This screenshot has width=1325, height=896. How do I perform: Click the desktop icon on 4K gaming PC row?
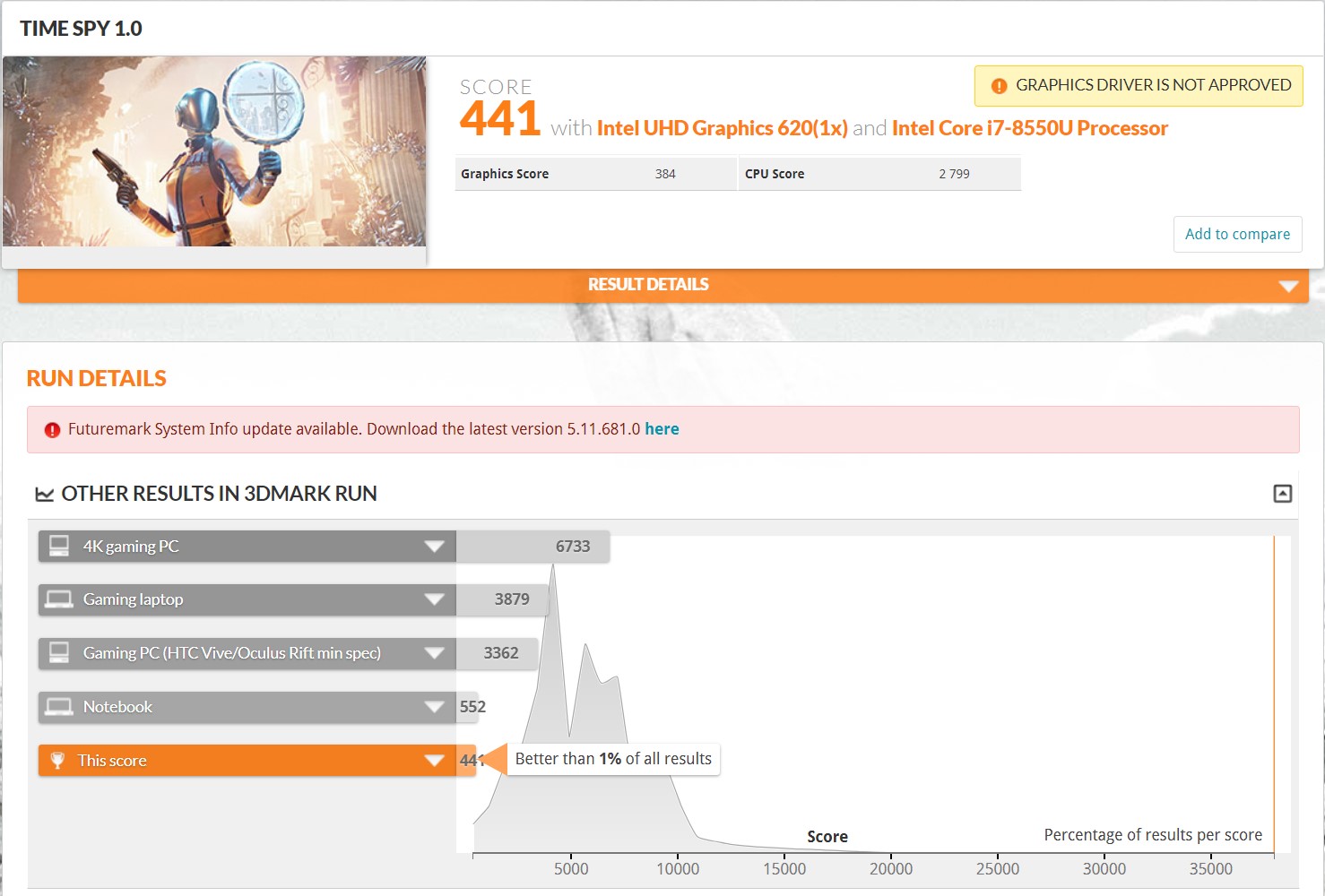(59, 547)
